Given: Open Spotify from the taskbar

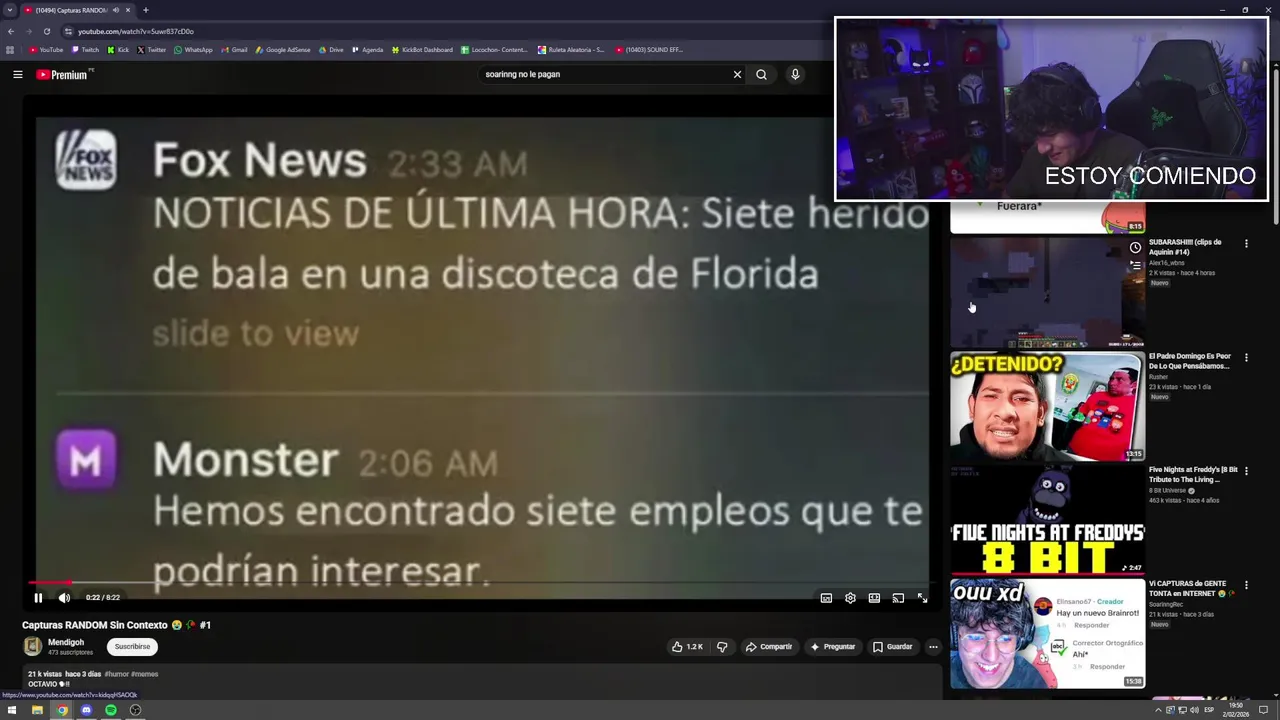Looking at the screenshot, I should pos(111,710).
